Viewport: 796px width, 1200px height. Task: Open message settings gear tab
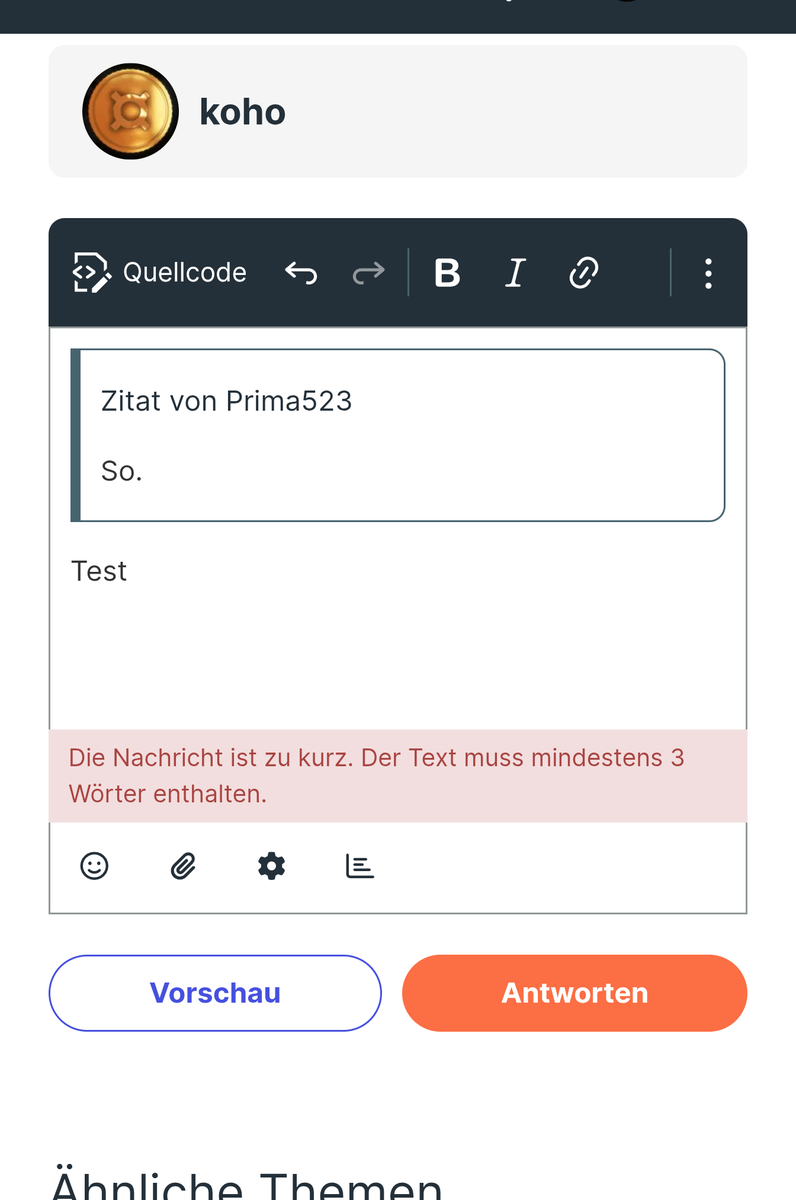271,866
